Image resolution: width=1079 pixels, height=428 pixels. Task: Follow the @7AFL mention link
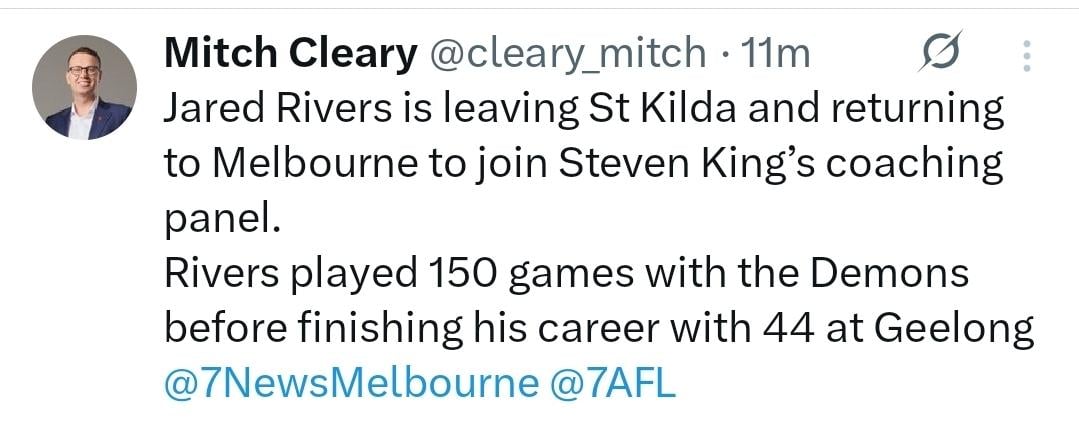coord(614,381)
